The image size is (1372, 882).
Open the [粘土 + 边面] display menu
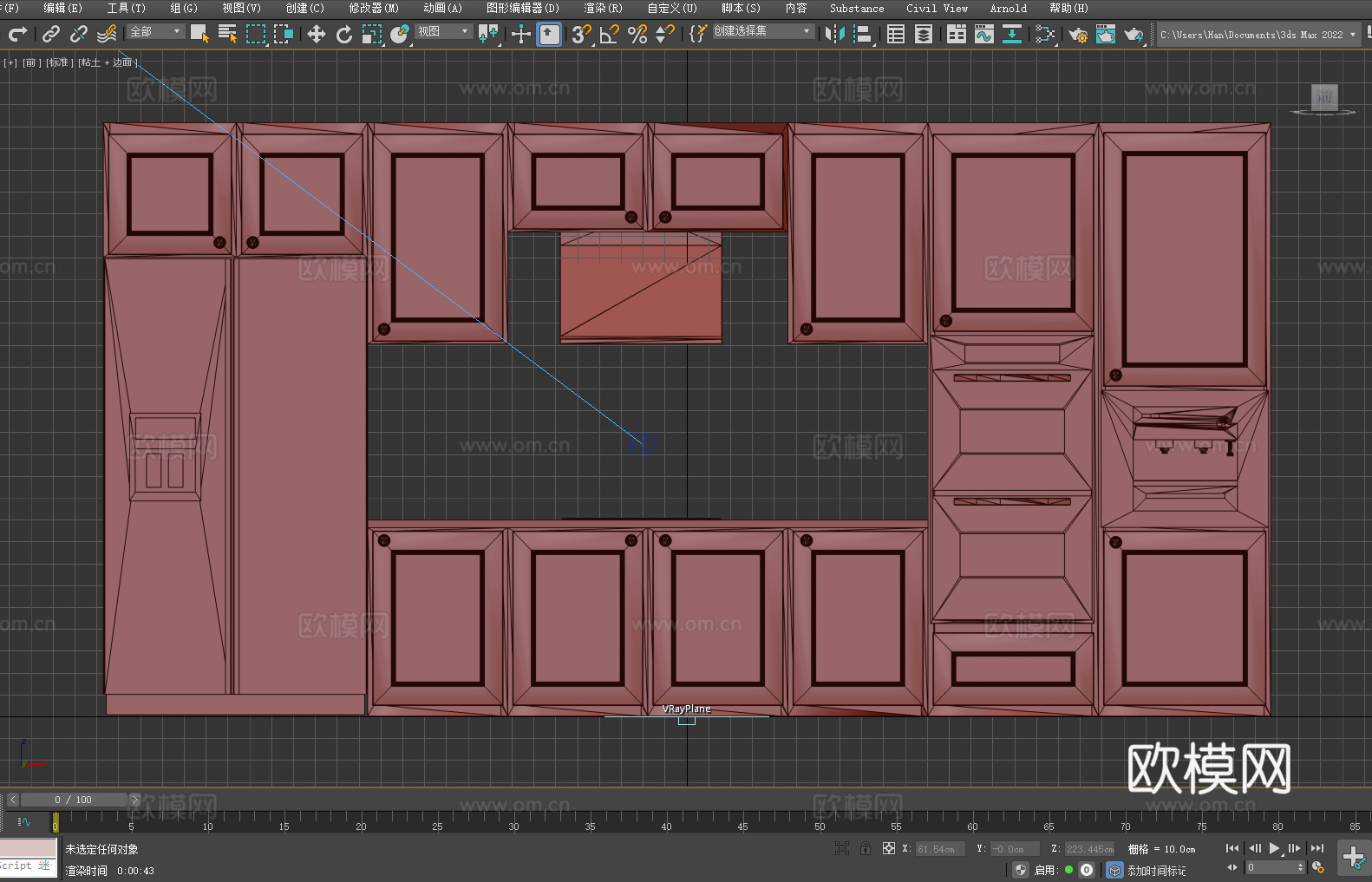pos(108,62)
